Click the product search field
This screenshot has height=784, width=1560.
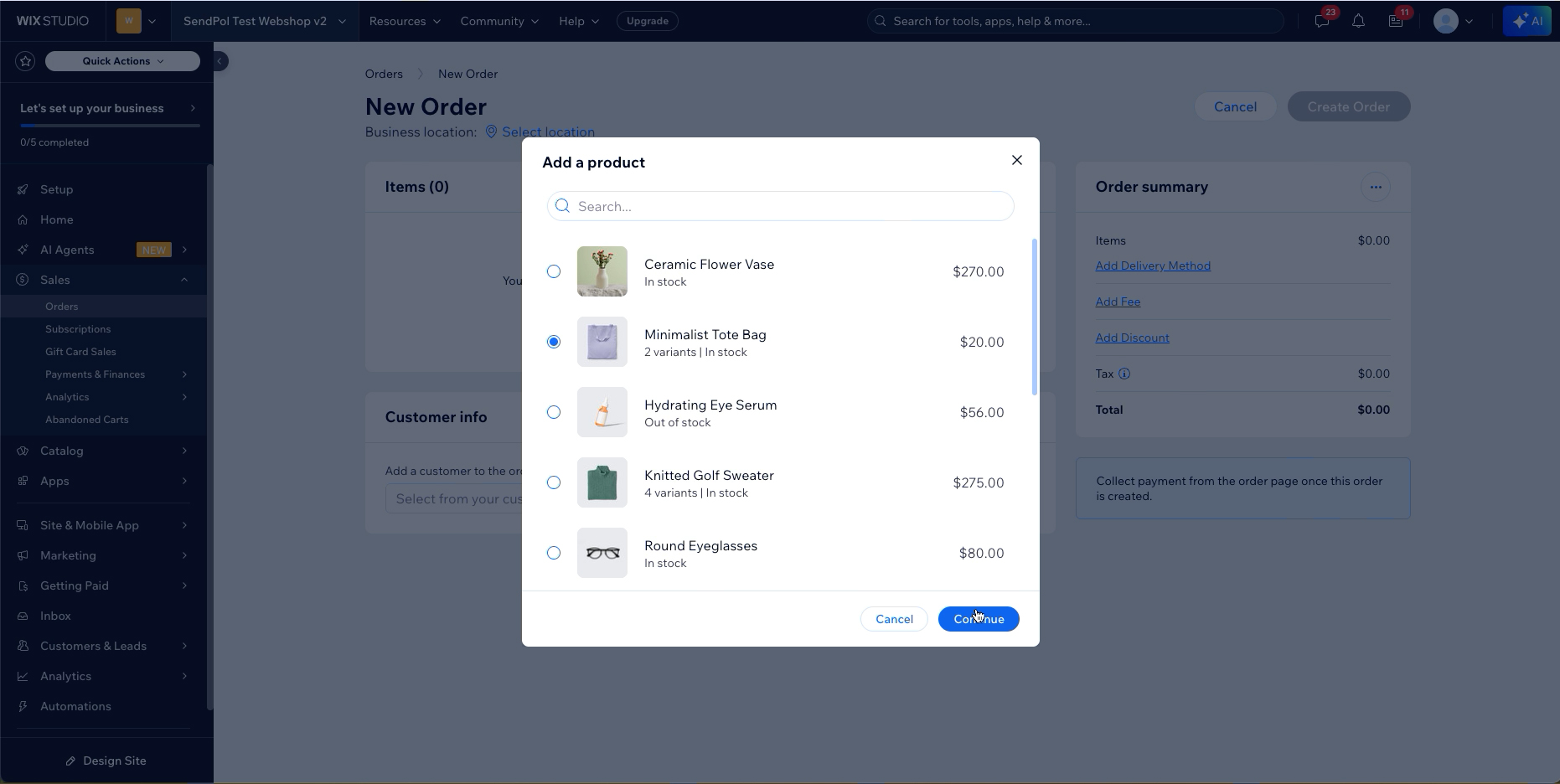click(781, 206)
